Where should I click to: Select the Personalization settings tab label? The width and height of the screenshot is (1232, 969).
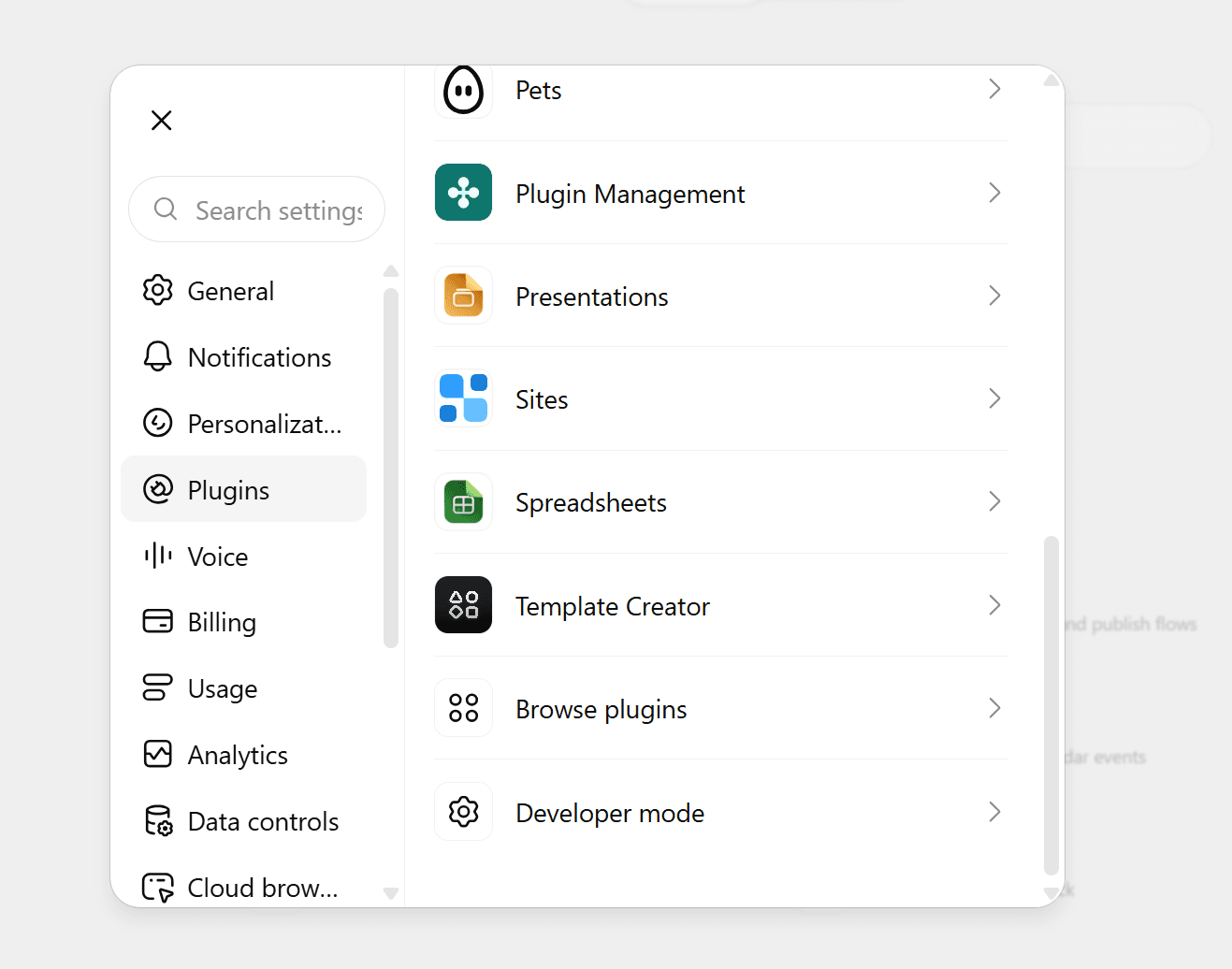[265, 424]
